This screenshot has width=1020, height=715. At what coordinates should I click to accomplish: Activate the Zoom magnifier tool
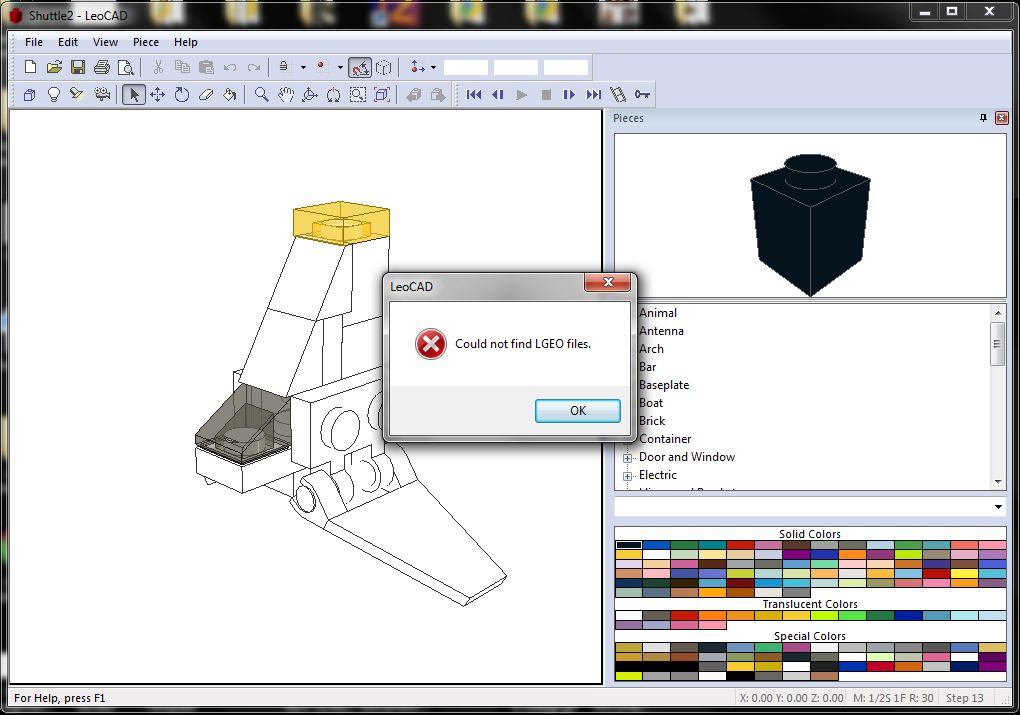262,95
